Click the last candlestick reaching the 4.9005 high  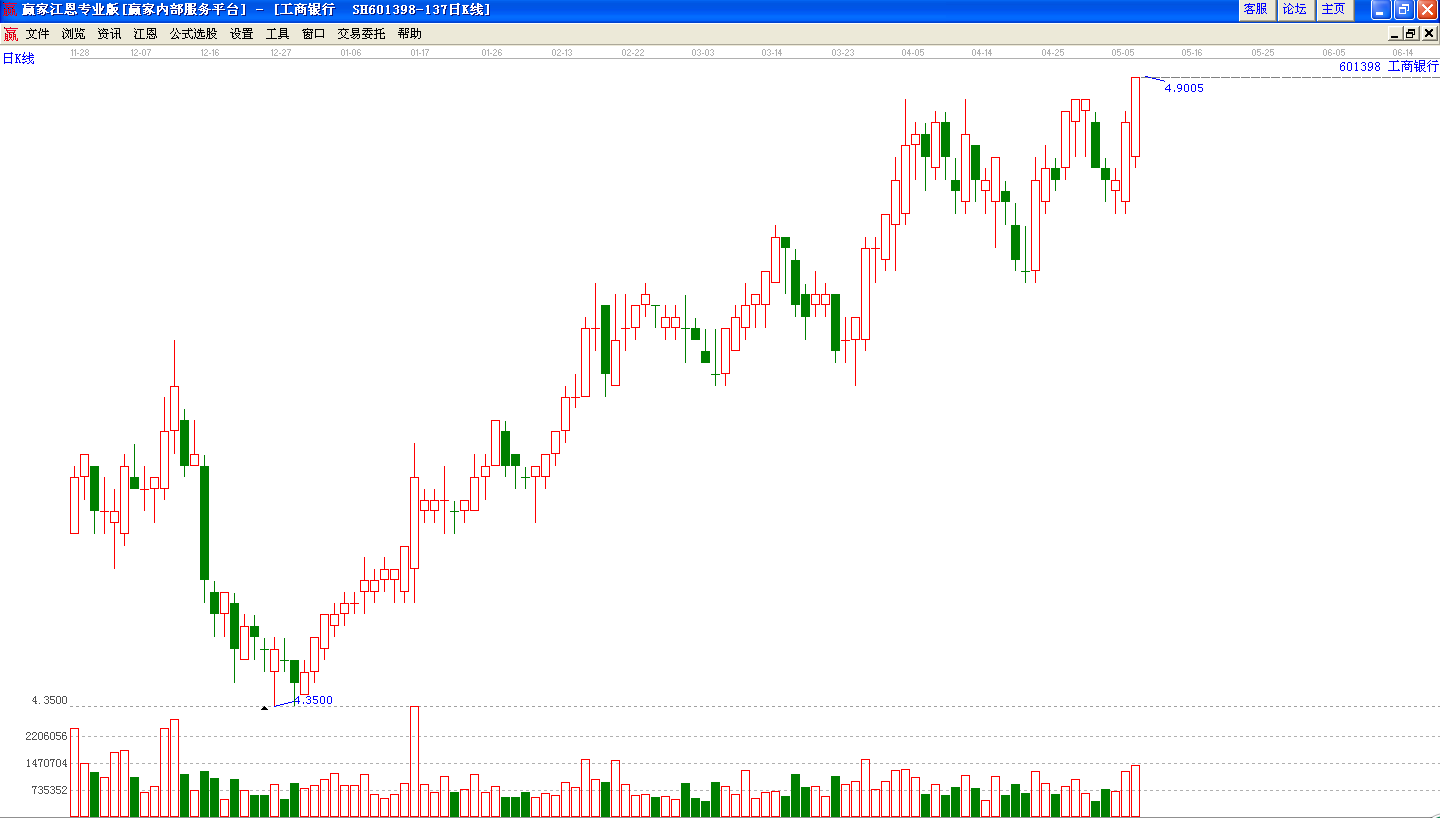coord(1135,122)
